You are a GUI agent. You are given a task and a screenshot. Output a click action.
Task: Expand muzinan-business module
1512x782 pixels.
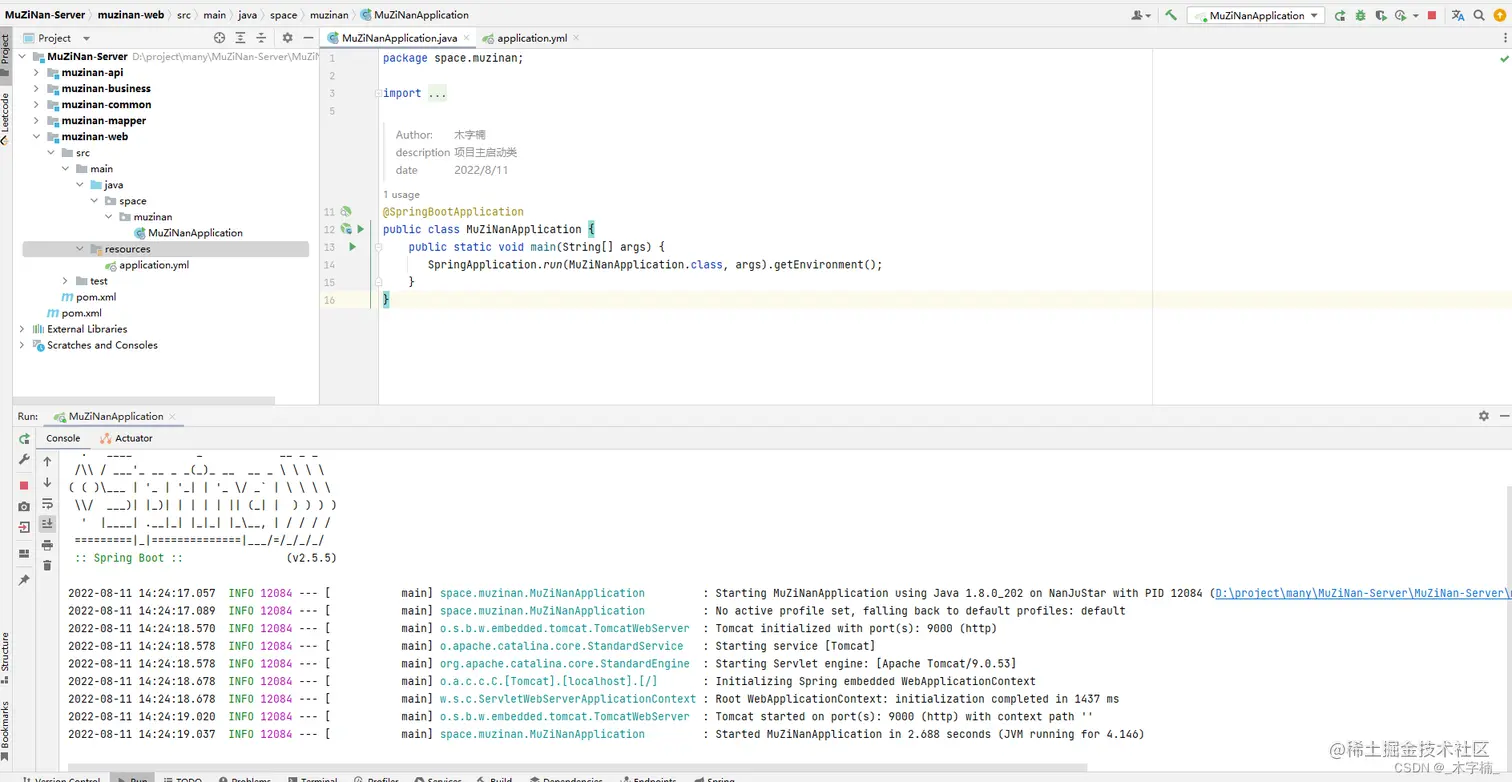pos(37,88)
